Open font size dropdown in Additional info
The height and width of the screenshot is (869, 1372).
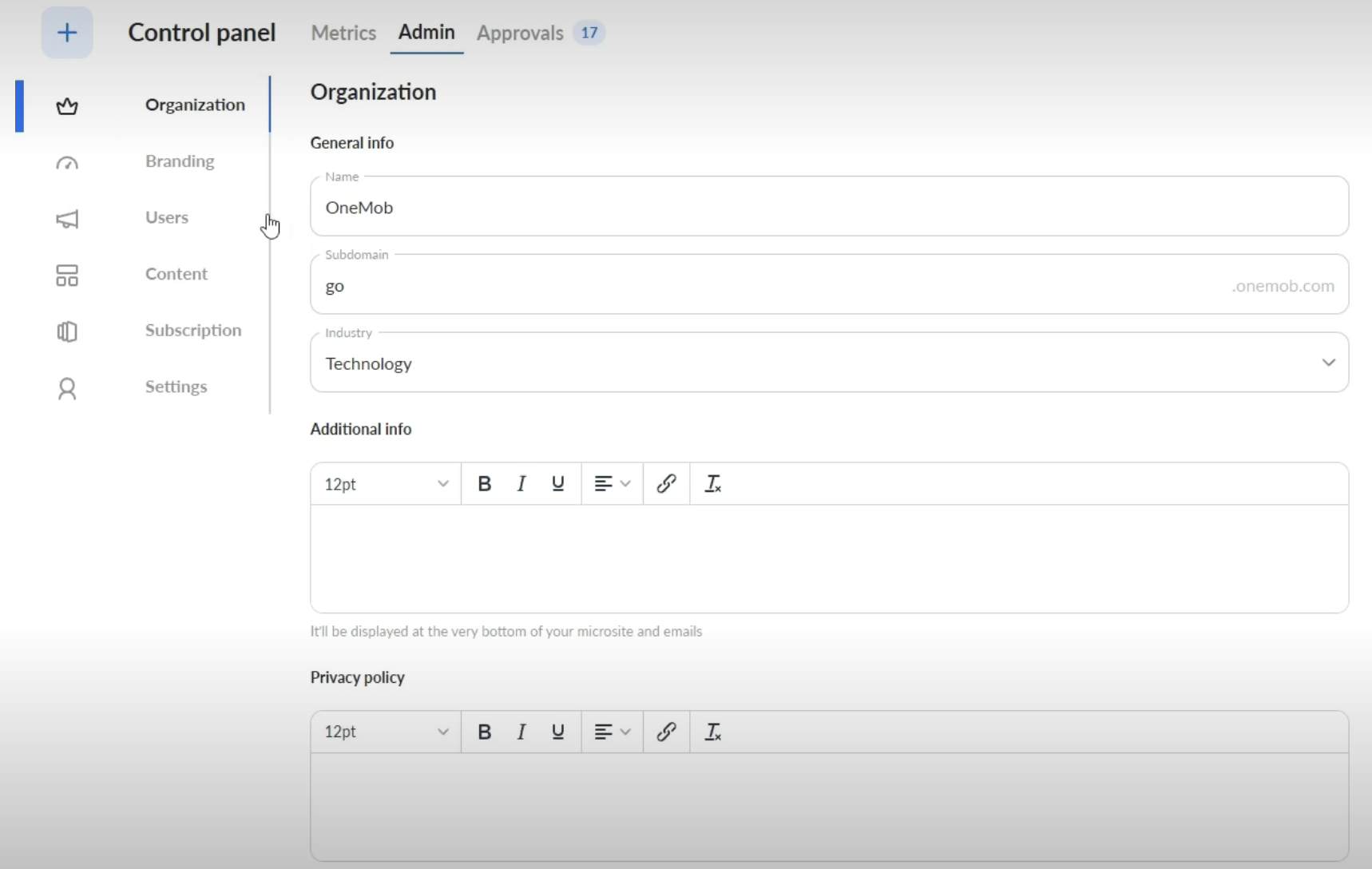pos(387,484)
